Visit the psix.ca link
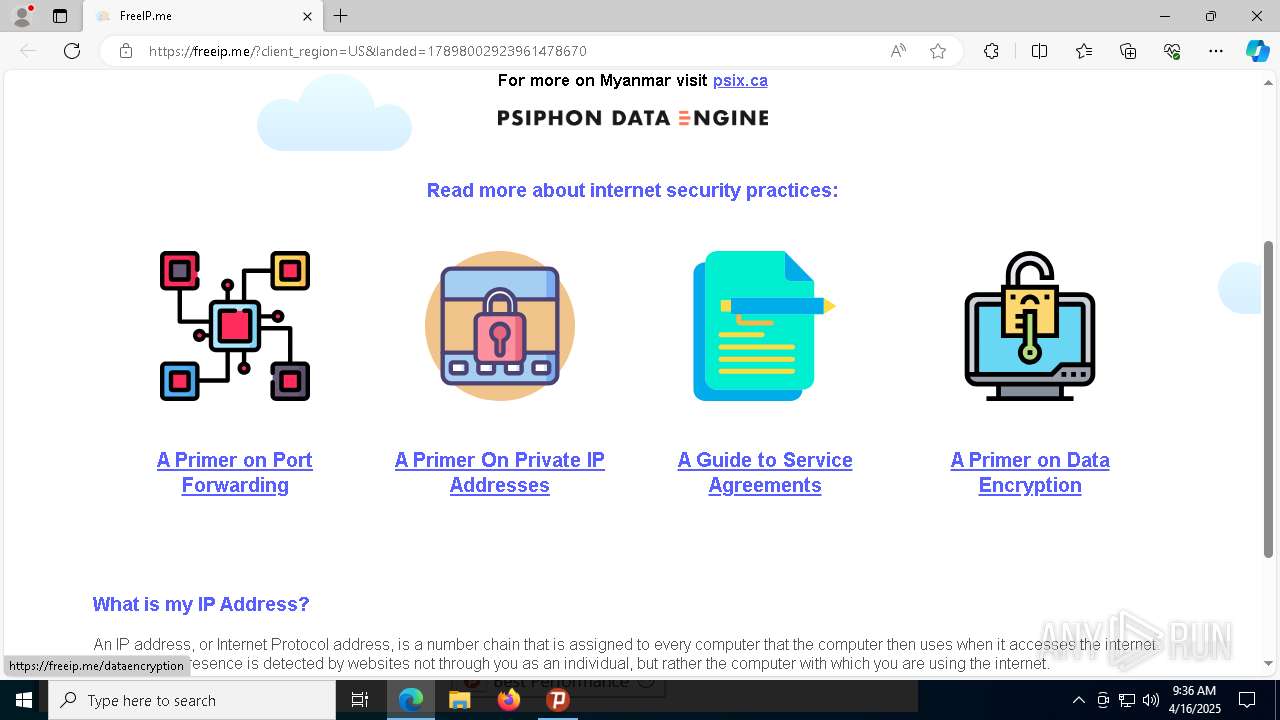Screen dimensions: 1280x720 click(x=740, y=80)
